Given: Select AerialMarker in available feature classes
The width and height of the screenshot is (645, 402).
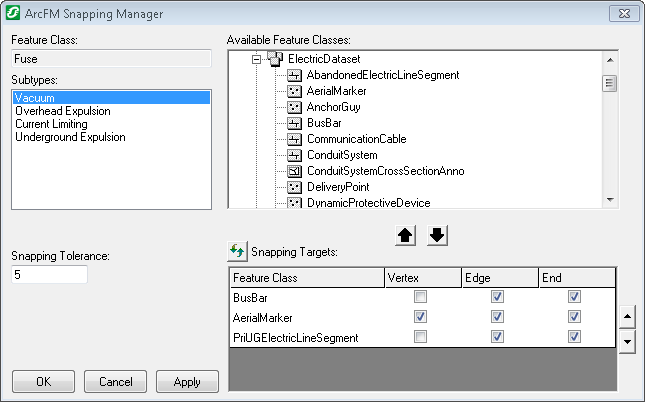Looking at the screenshot, I should pos(336,91).
